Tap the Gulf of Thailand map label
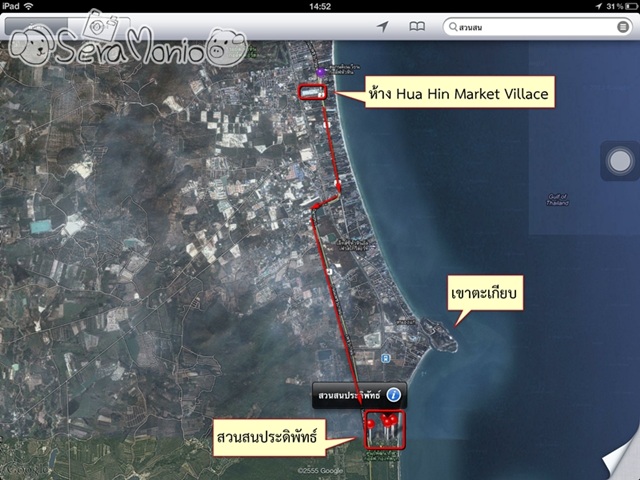The width and height of the screenshot is (640, 480). (558, 200)
